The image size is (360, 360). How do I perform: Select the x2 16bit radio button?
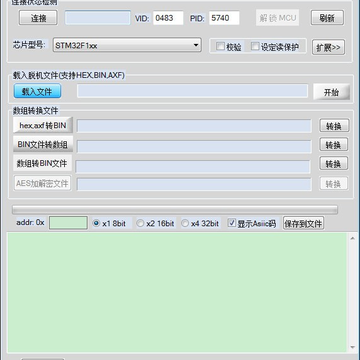tap(140, 223)
